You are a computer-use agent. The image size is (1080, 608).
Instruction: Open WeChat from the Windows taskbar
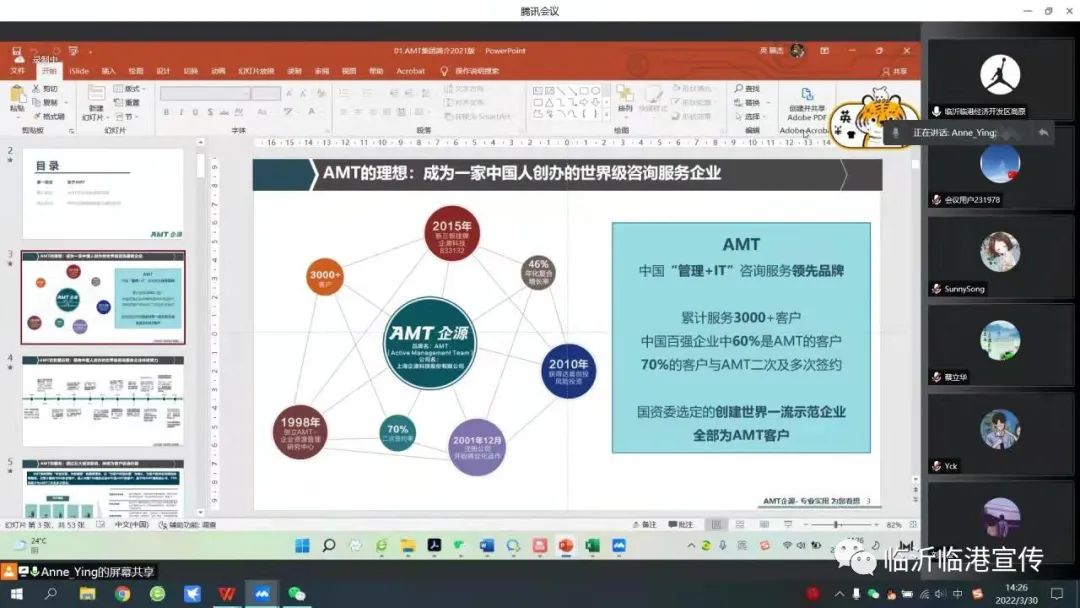point(297,594)
